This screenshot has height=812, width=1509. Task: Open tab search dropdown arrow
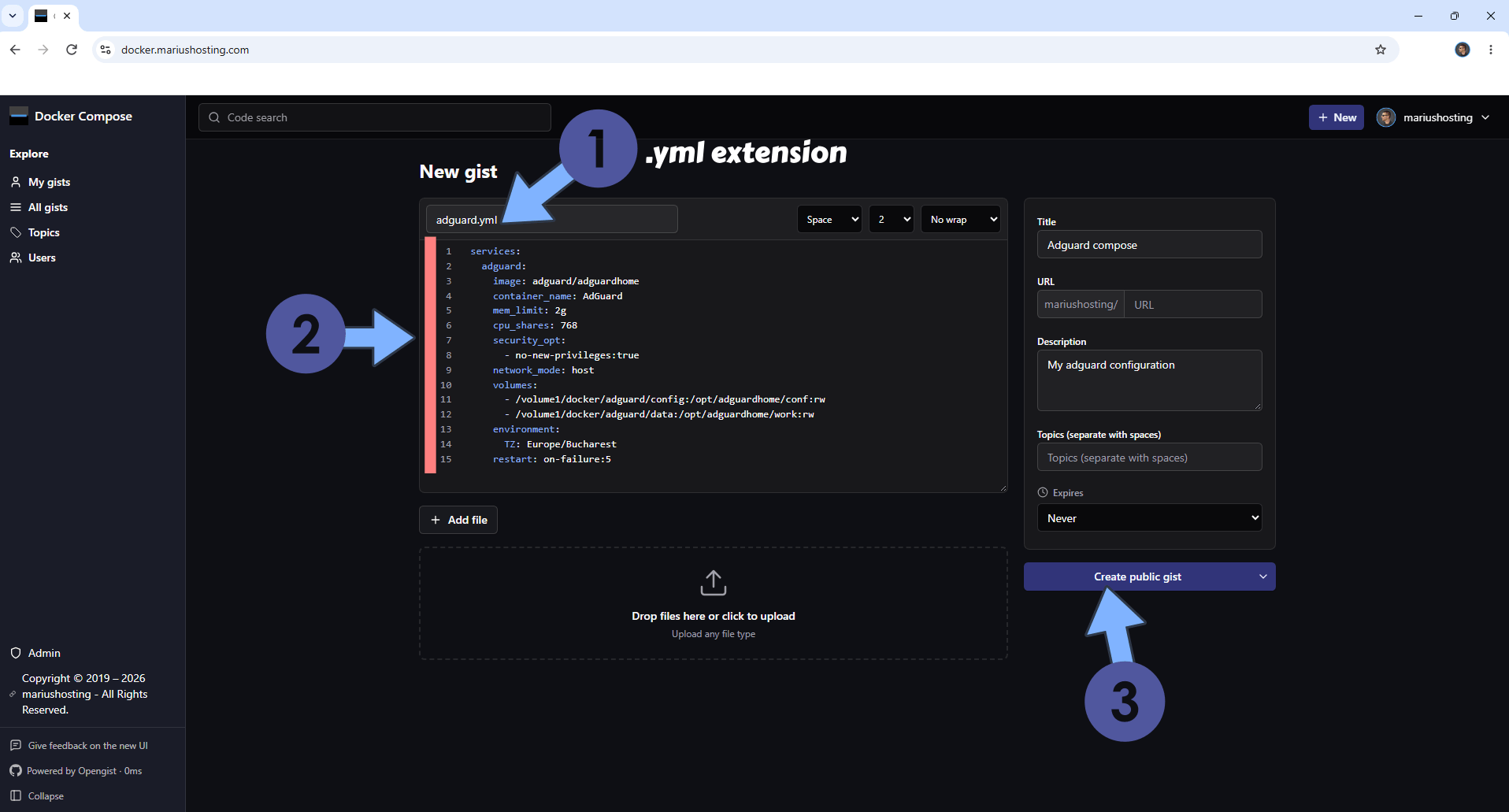coord(13,16)
